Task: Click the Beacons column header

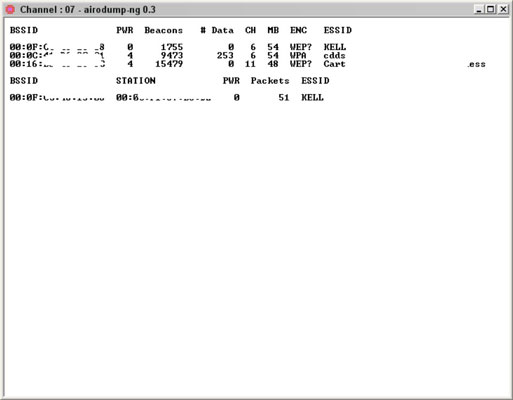Action: 164,30
